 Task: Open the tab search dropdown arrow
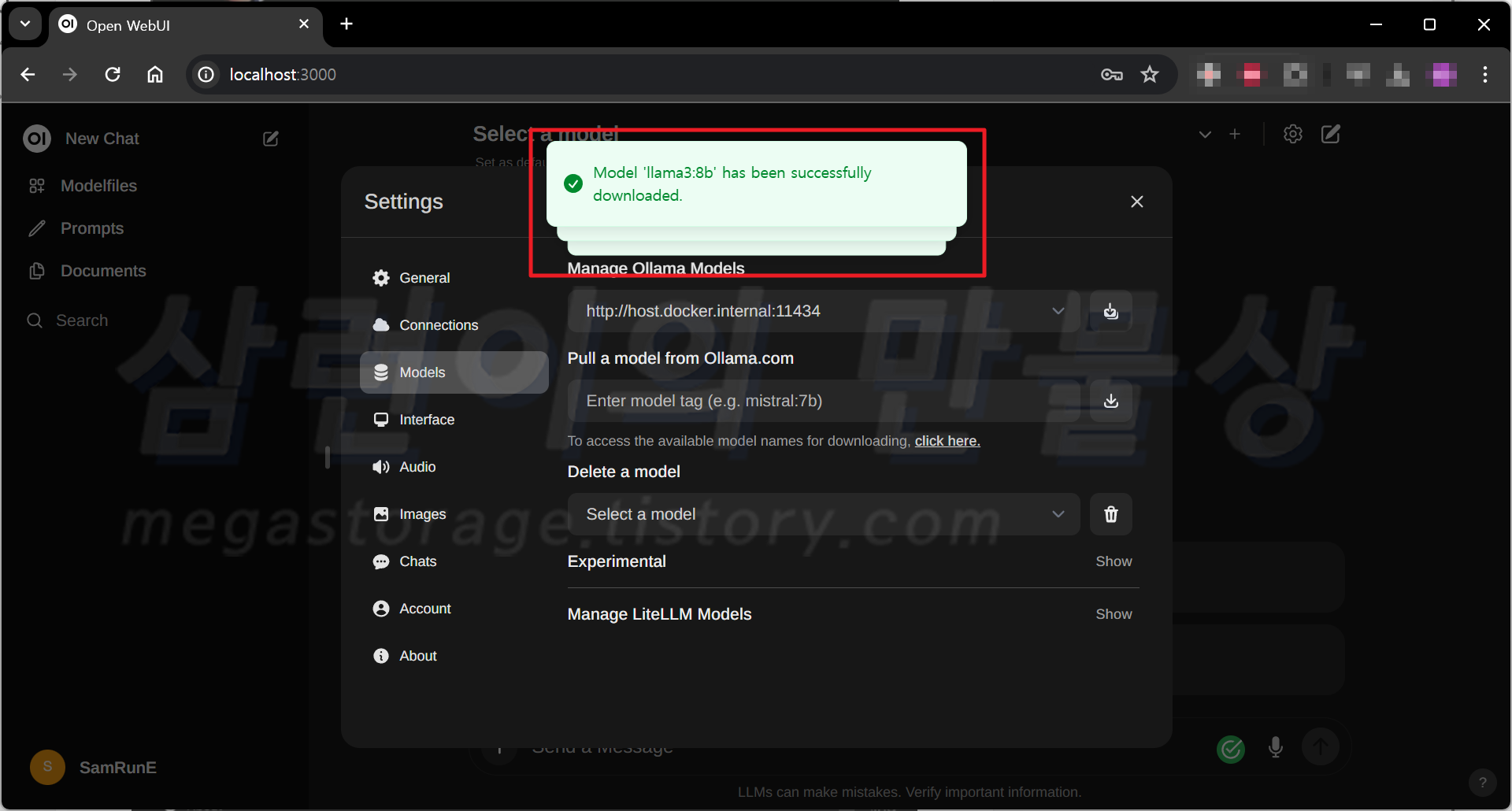(25, 24)
